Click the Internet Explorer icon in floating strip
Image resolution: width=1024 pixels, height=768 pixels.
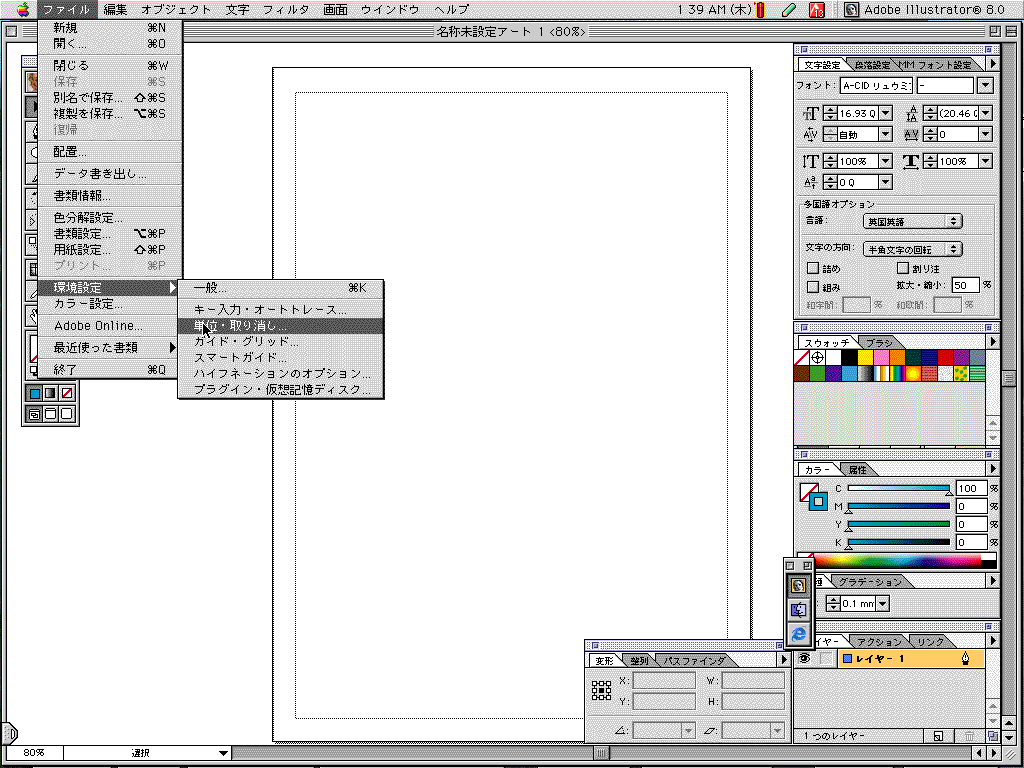click(798, 634)
